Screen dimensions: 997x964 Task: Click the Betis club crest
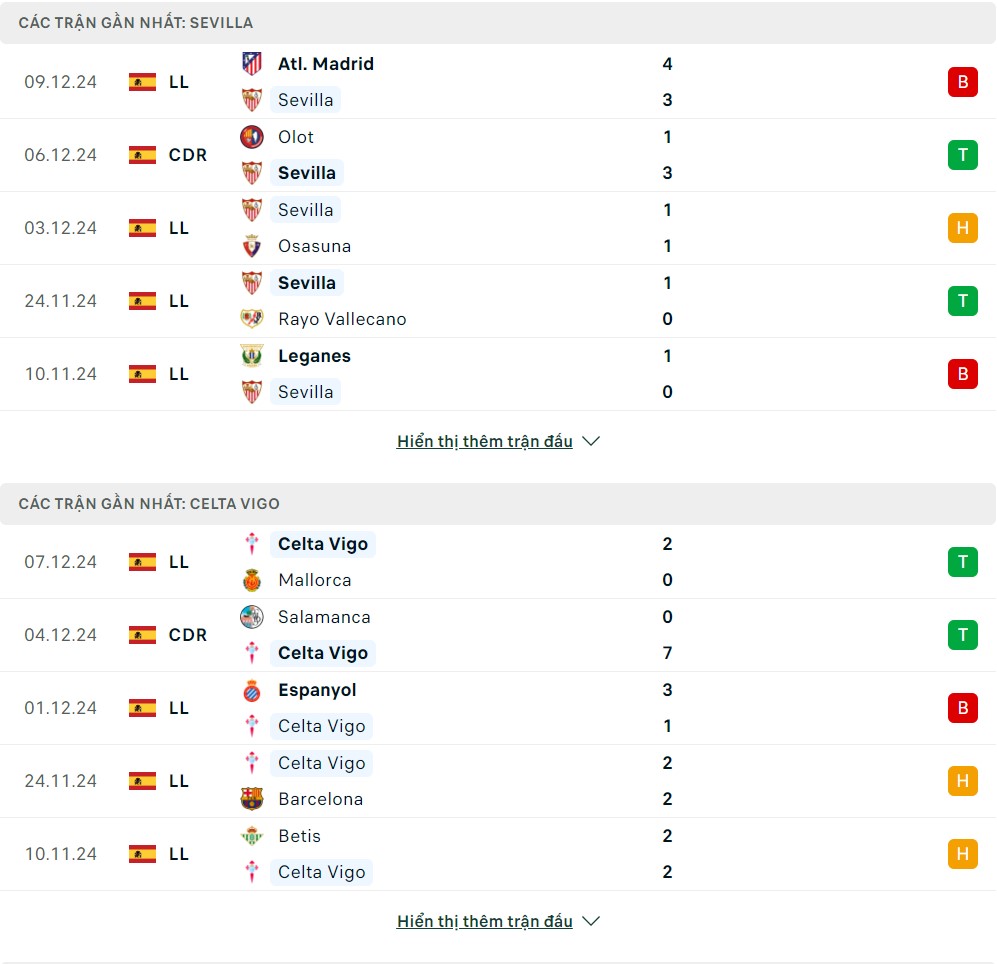point(252,836)
